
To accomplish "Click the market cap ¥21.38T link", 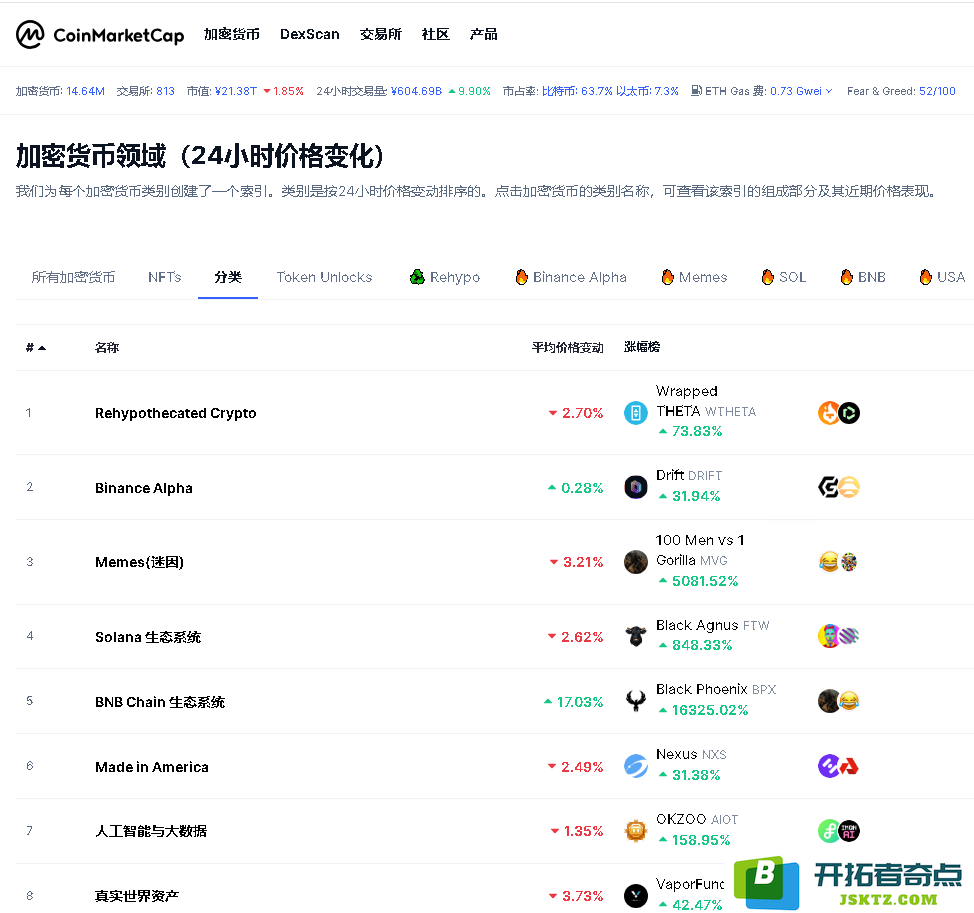I will click(236, 91).
